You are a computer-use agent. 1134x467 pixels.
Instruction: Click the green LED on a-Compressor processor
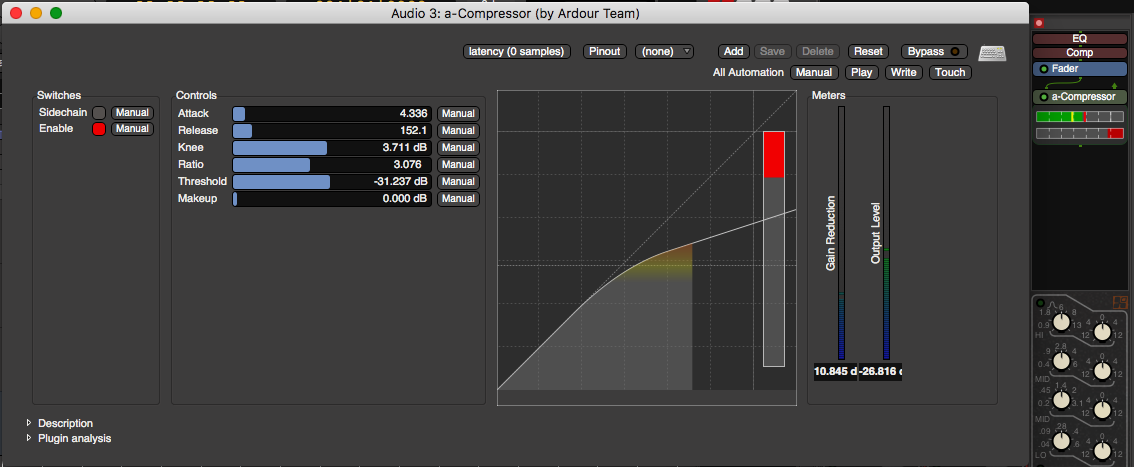1044,97
